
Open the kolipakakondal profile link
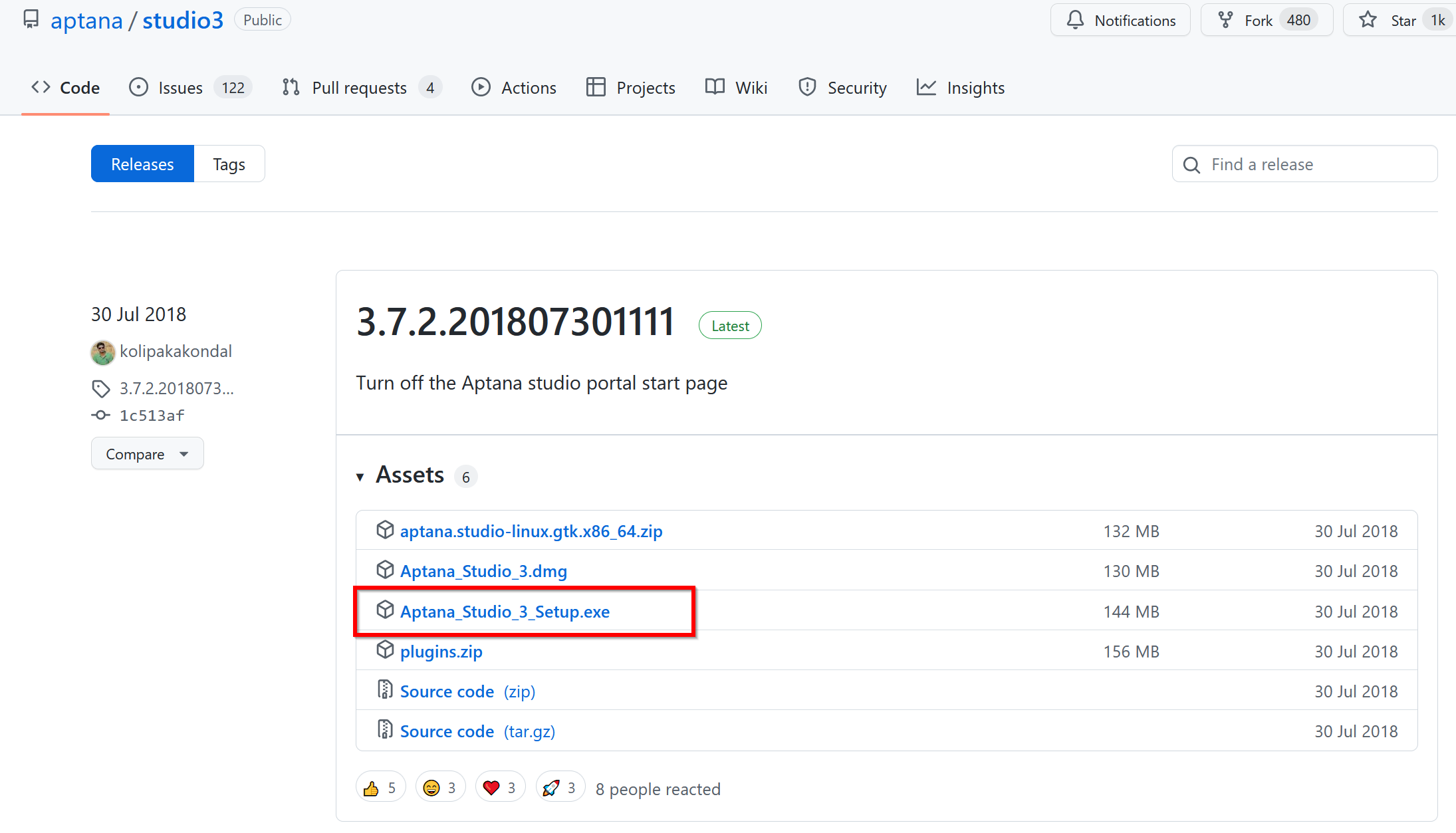pyautogui.click(x=176, y=352)
